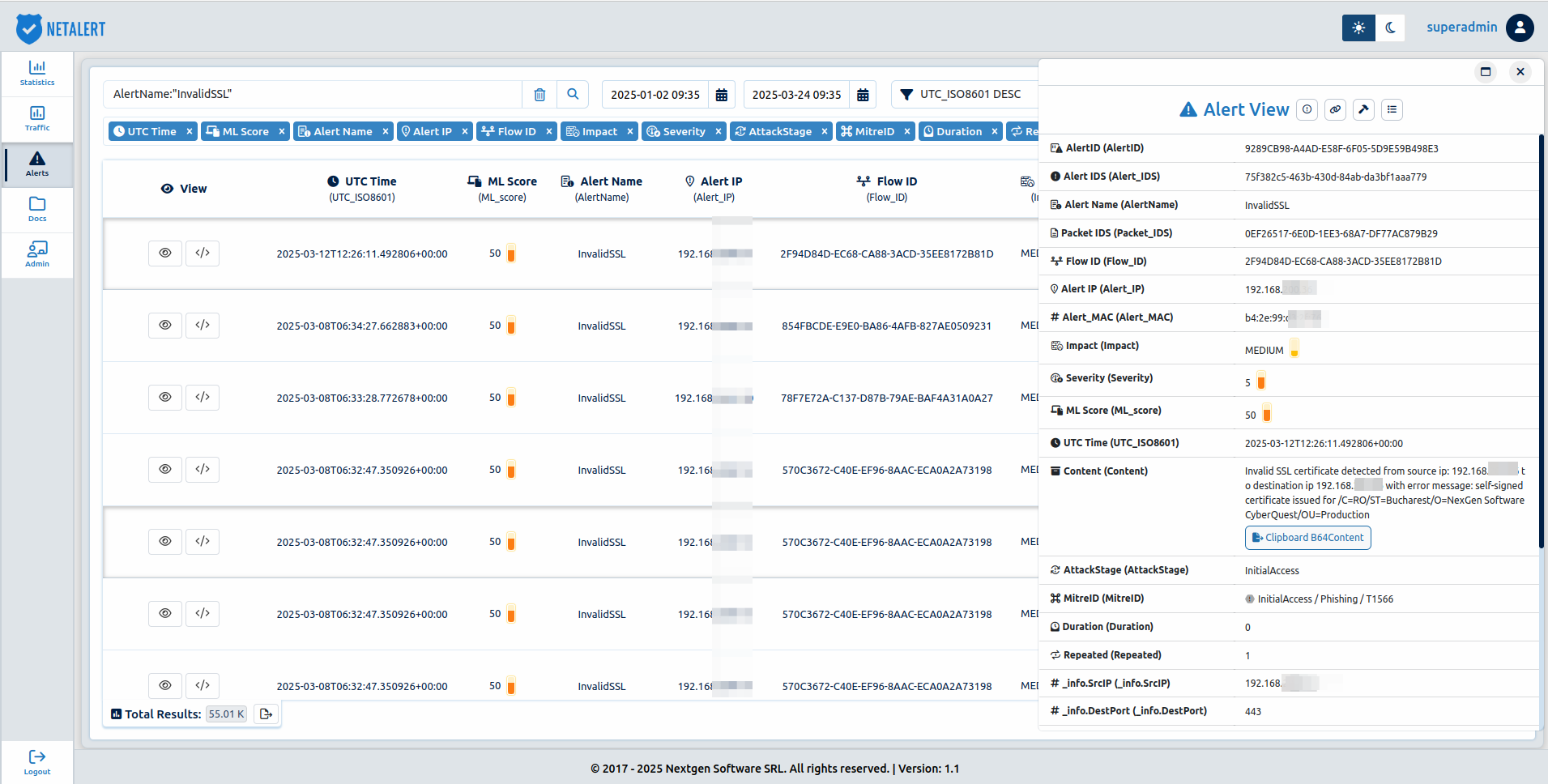The width and height of the screenshot is (1548, 784).
Task: Open the Alerts sidebar section
Action: pyautogui.click(x=37, y=164)
